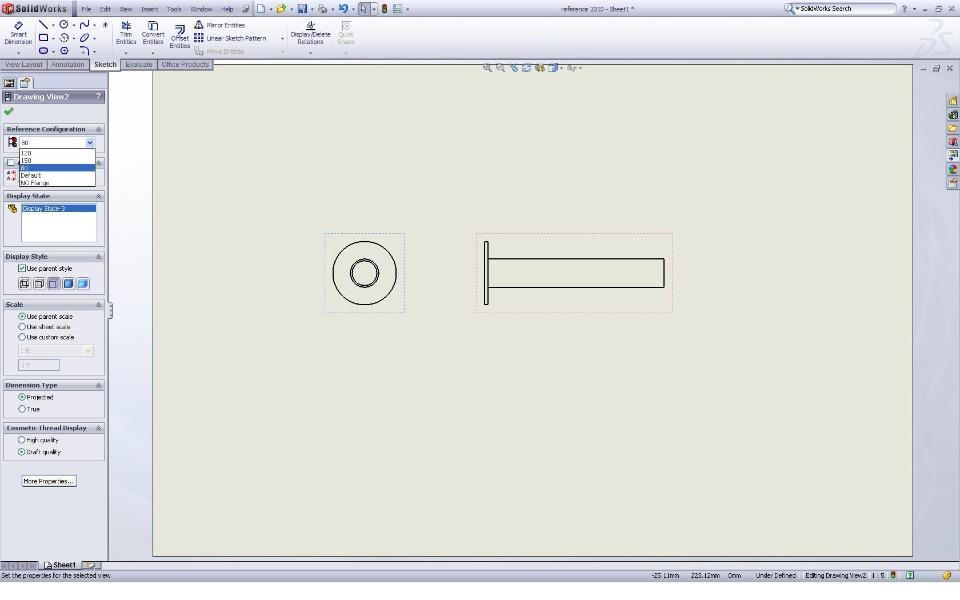The height and width of the screenshot is (600, 960).
Task: Open SolidWorks Resources home icon in task pane
Action: [x=953, y=101]
